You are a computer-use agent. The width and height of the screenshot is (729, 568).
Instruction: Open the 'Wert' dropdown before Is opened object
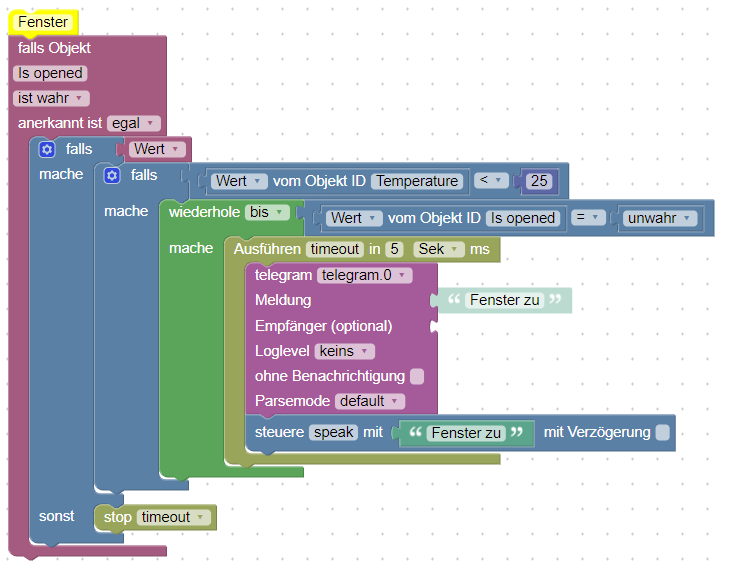click(354, 218)
